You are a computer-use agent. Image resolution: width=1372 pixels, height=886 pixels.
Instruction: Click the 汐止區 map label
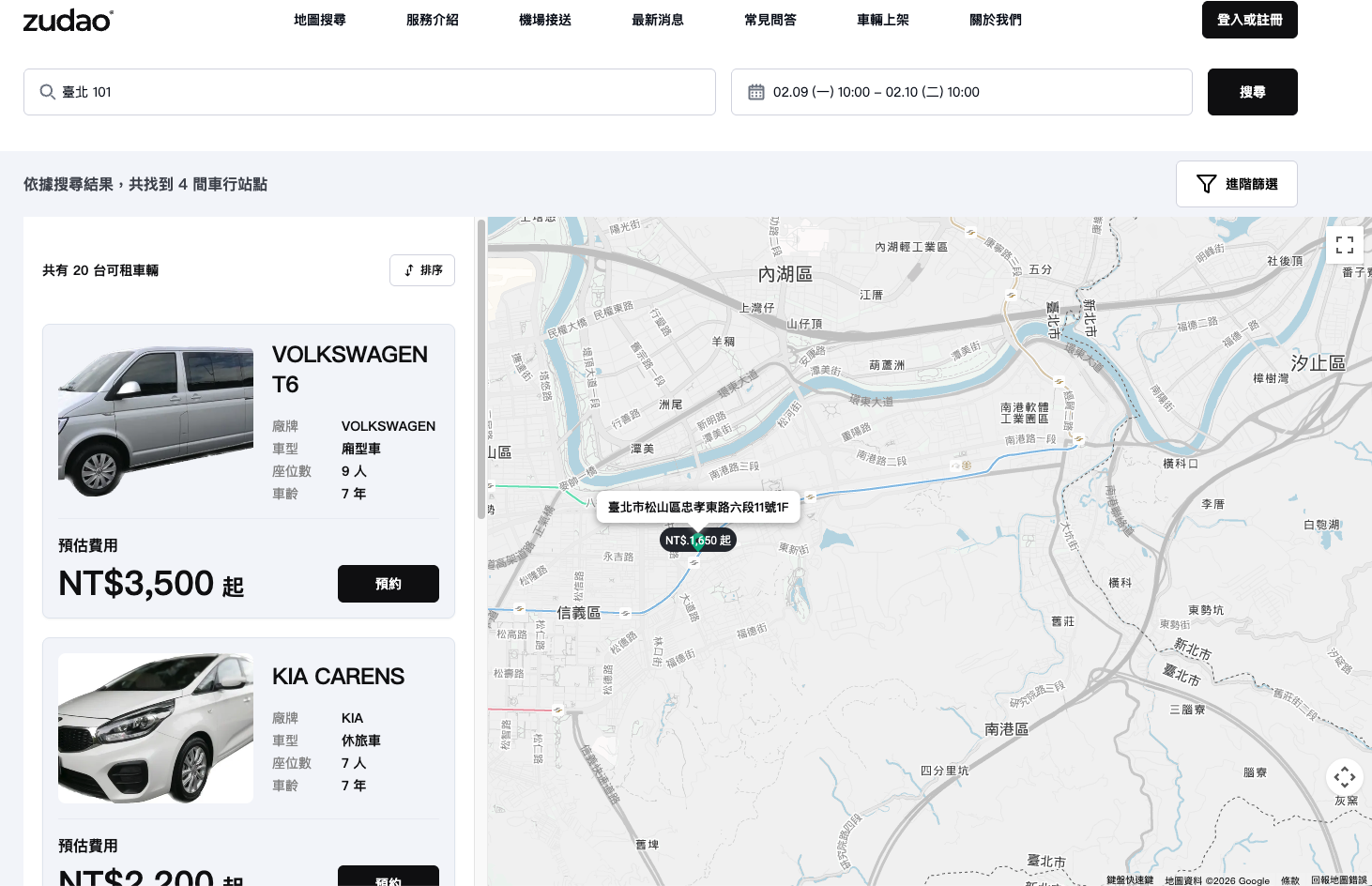(x=1319, y=363)
